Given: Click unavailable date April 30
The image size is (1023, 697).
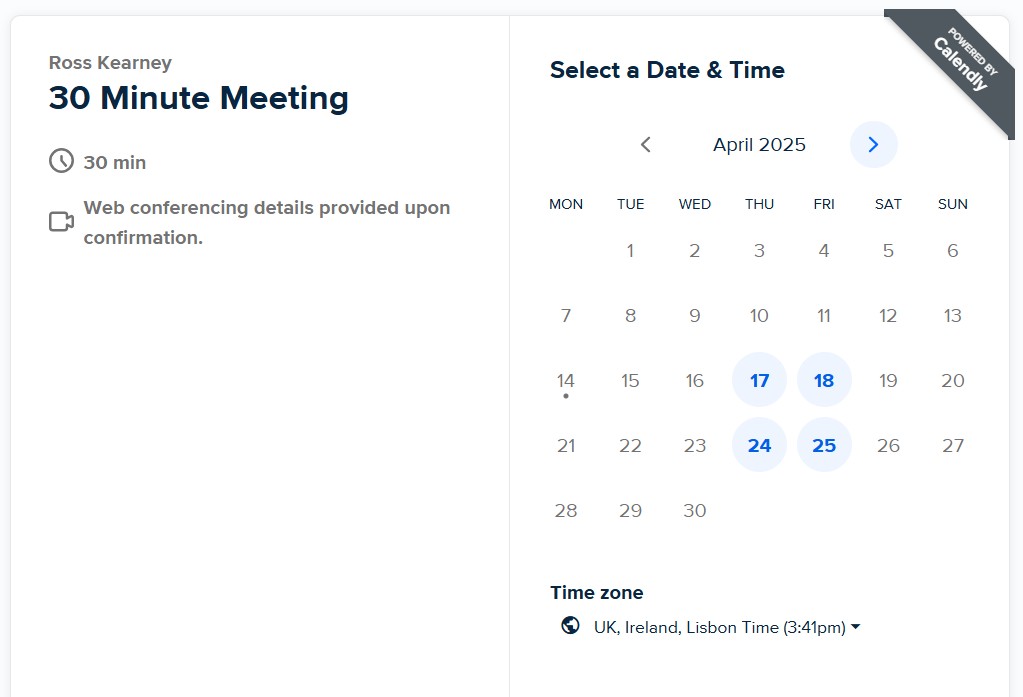Looking at the screenshot, I should (695, 510).
